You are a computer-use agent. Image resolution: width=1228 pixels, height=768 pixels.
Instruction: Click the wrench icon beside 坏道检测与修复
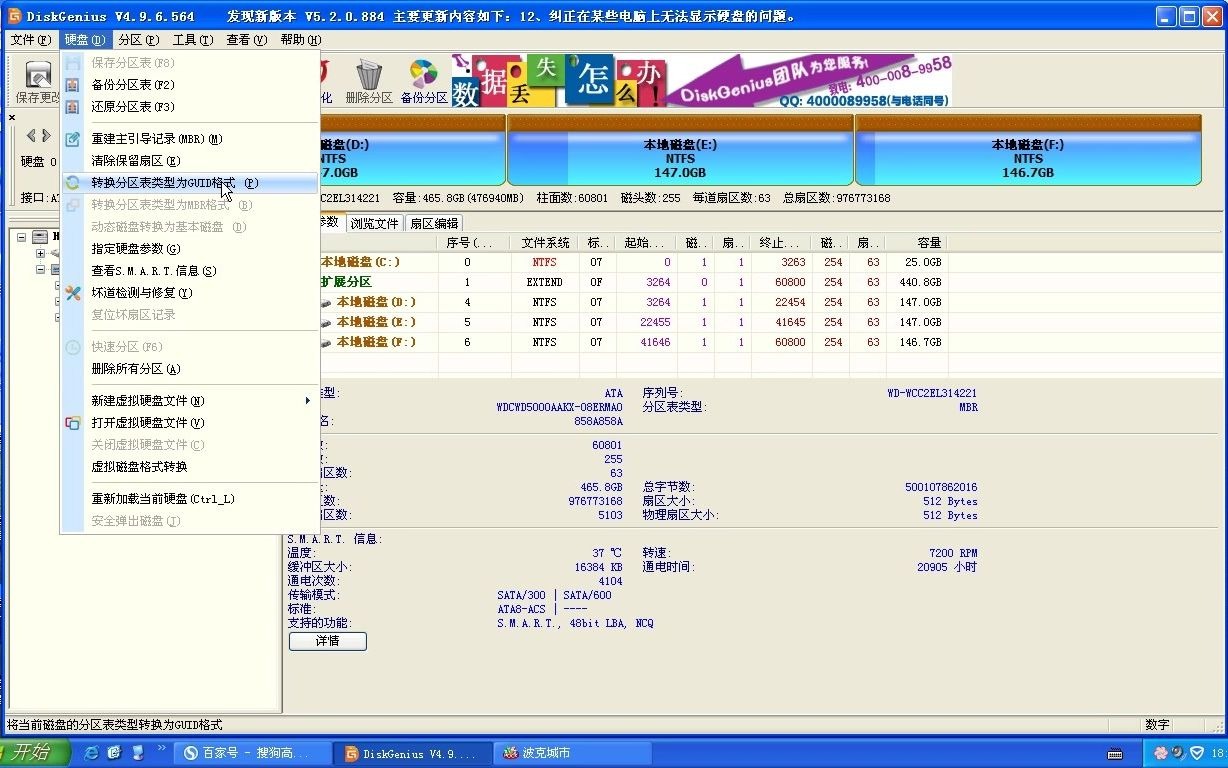[74, 293]
